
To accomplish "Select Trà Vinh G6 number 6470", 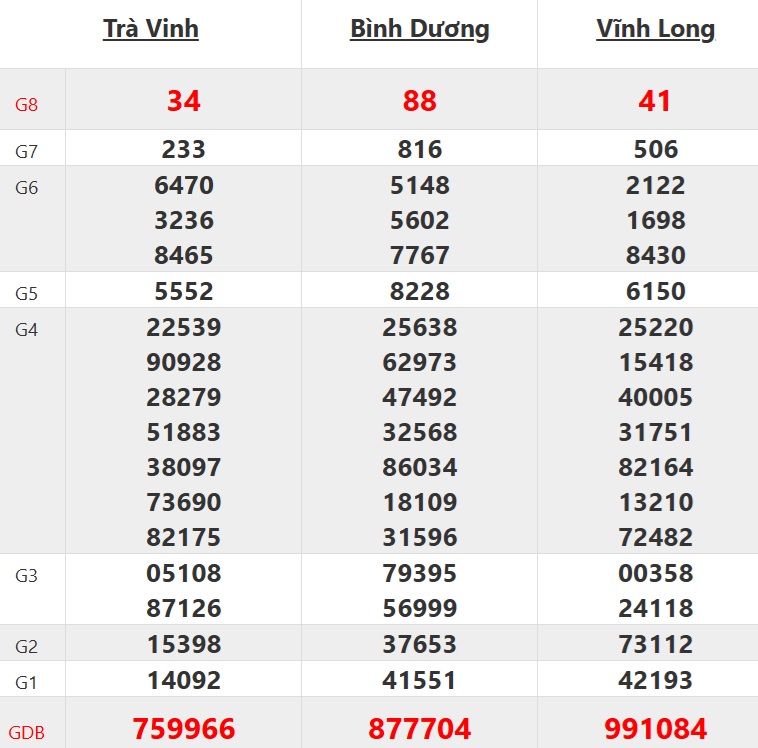I will pyautogui.click(x=184, y=185).
